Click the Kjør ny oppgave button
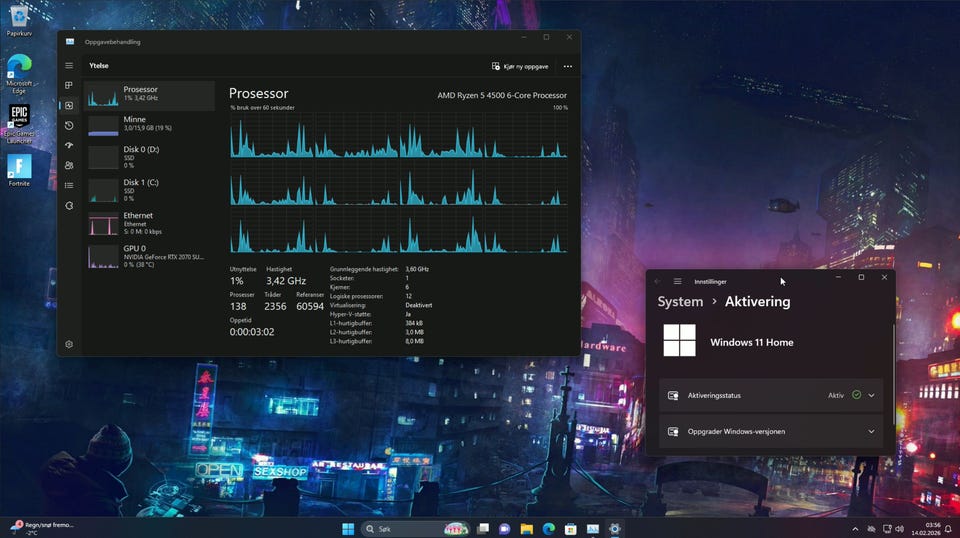This screenshot has height=538, width=960. [520, 67]
